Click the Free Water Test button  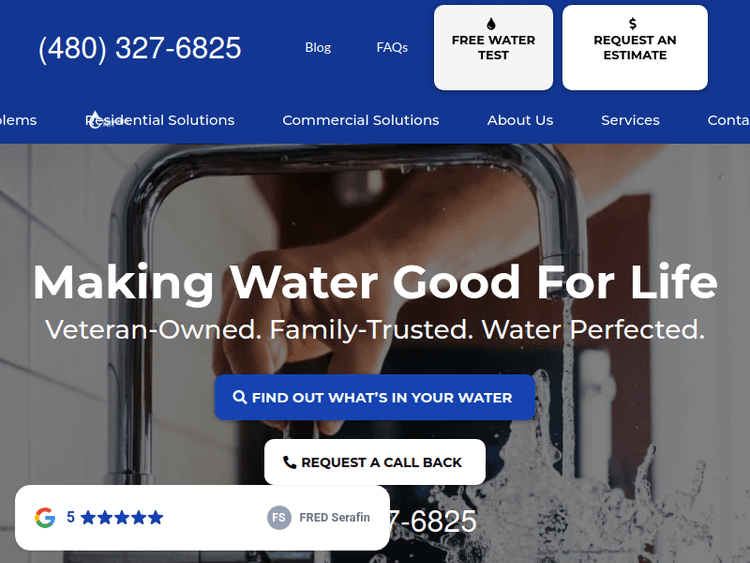(x=493, y=47)
